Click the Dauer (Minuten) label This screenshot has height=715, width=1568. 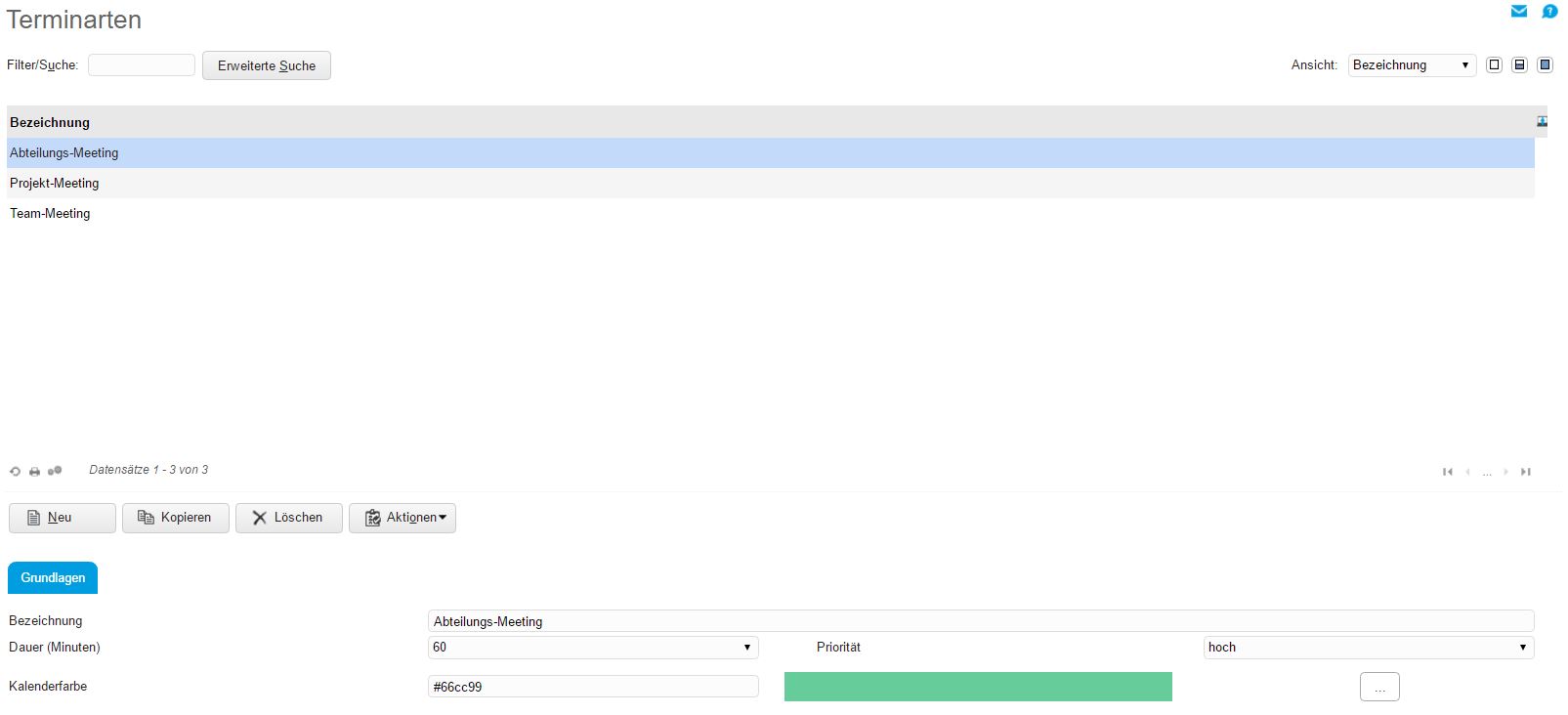click(x=55, y=648)
